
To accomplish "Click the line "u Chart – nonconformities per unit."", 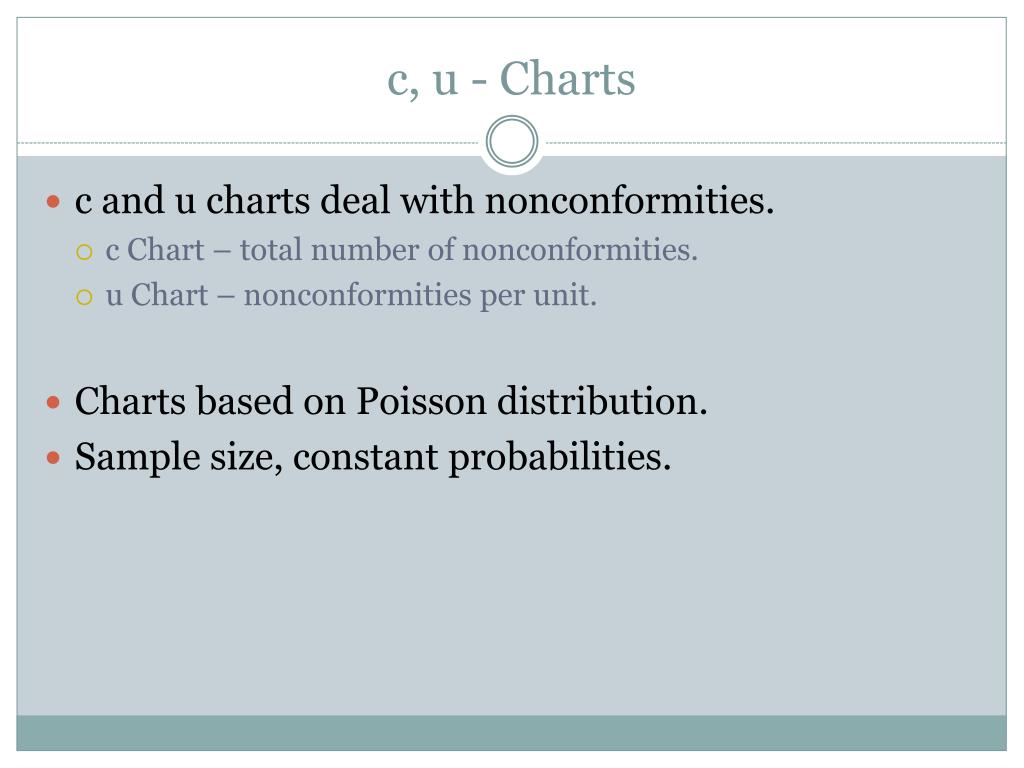I will pos(351,296).
